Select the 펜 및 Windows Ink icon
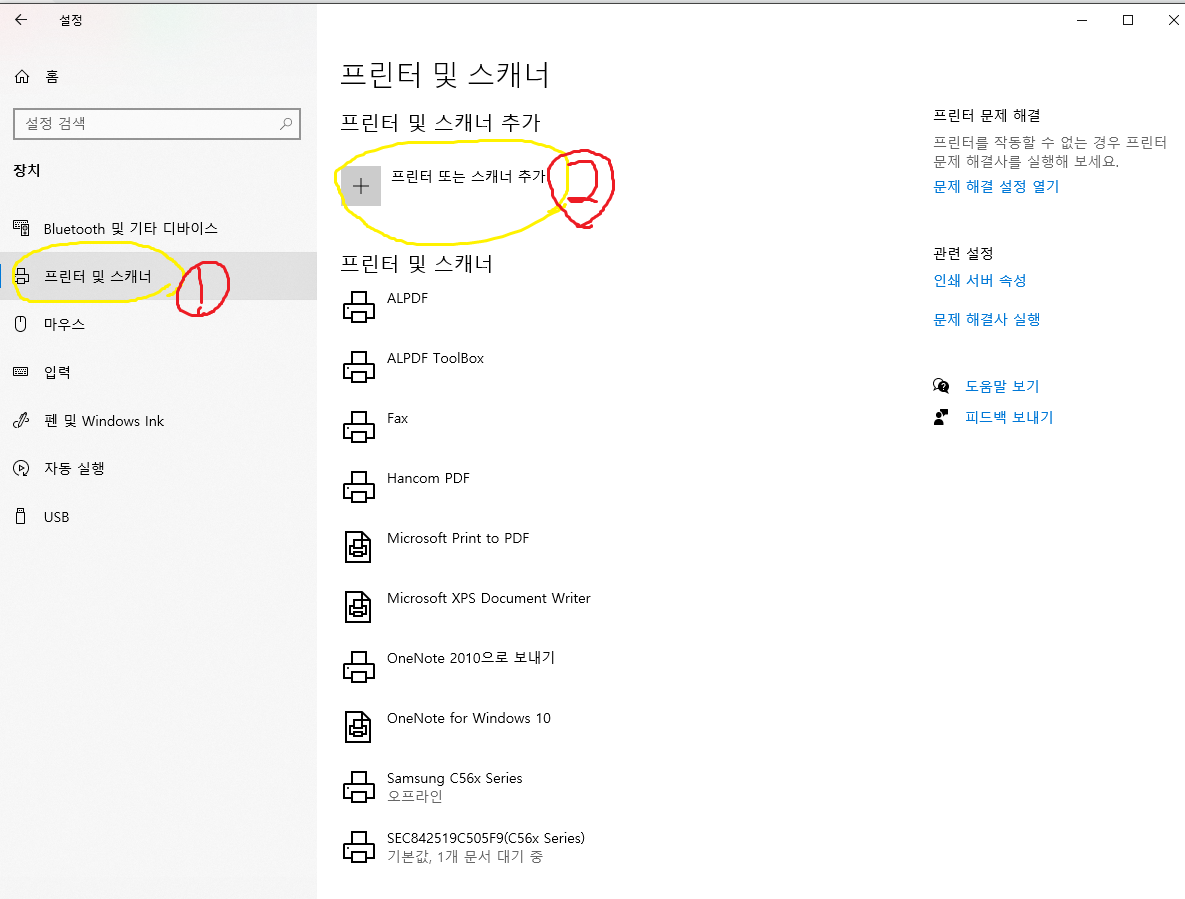Image resolution: width=1185 pixels, height=899 pixels. (22, 420)
